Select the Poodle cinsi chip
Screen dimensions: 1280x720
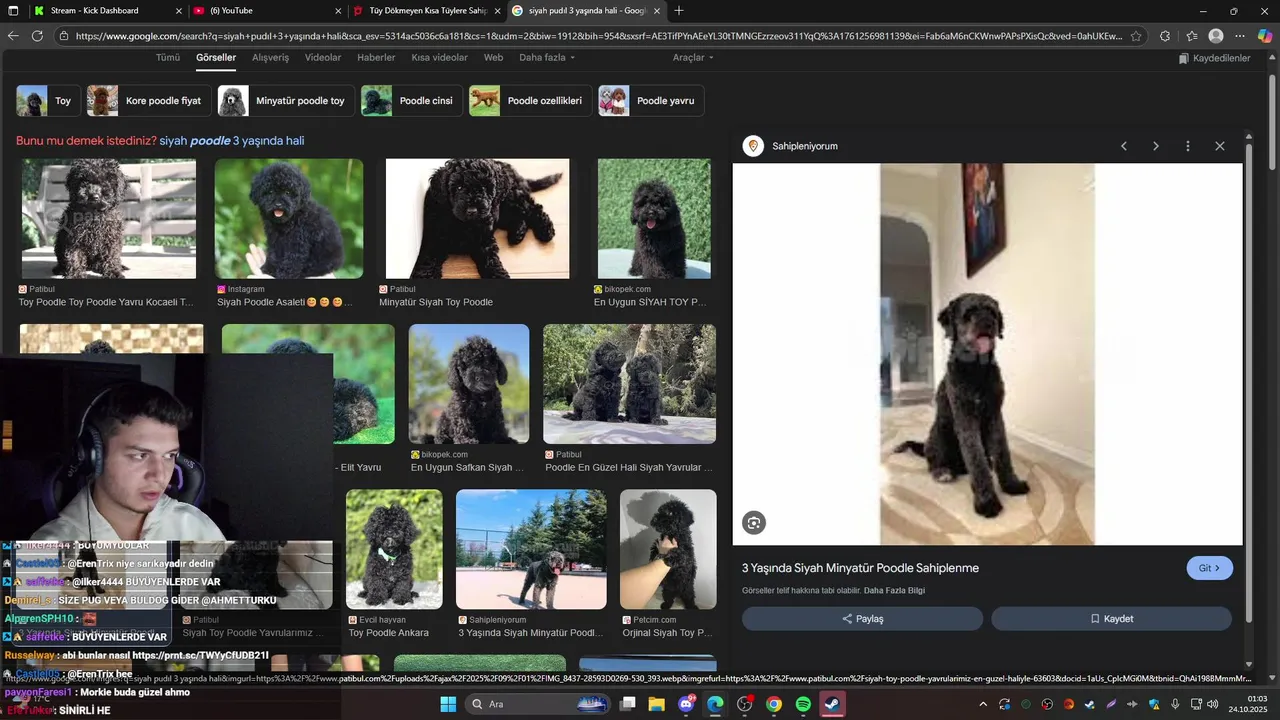411,101
